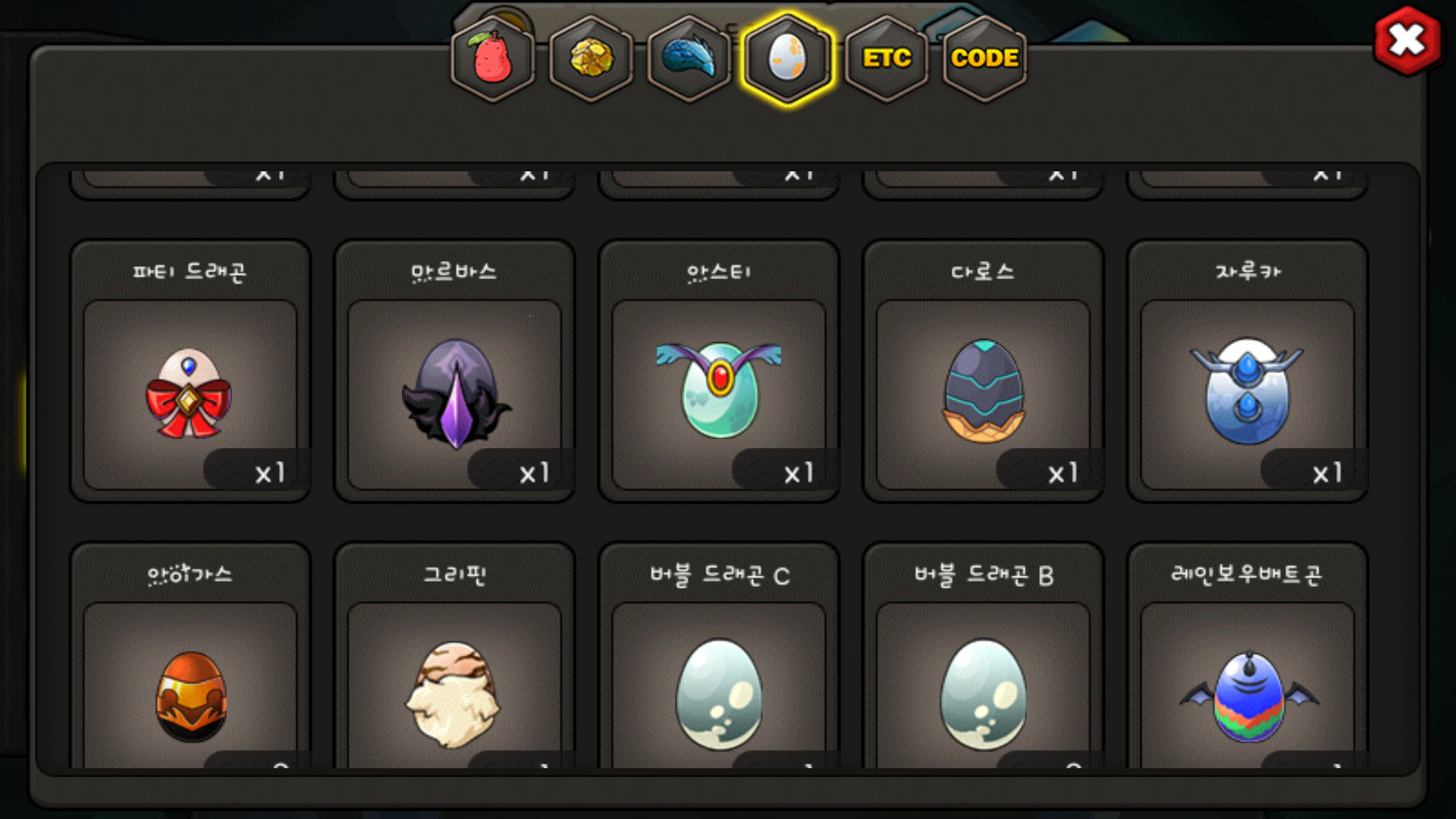Choose the 알스티 winged teal egg
The height and width of the screenshot is (819, 1456).
[x=719, y=394]
